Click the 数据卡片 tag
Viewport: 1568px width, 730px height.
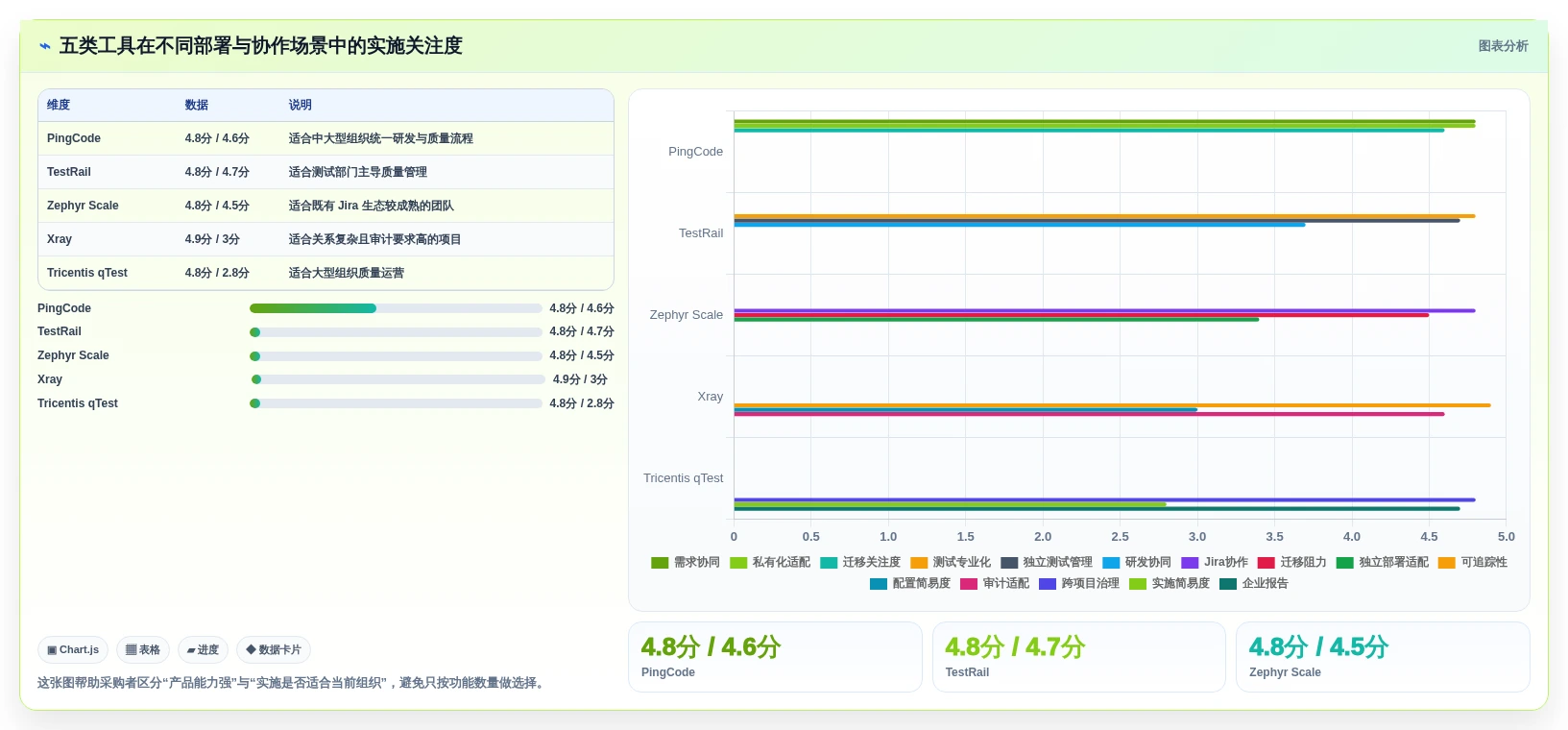[x=274, y=650]
